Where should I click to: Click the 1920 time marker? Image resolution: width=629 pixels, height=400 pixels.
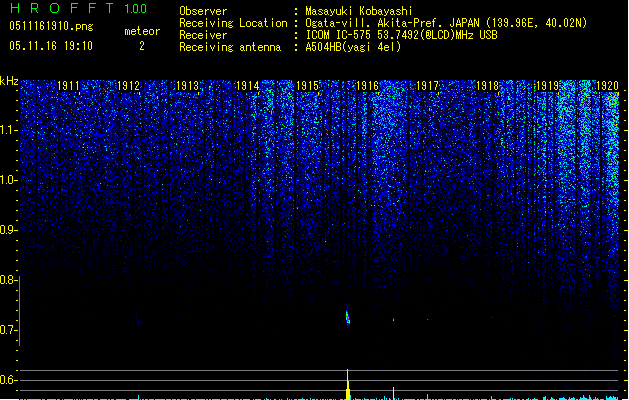click(607, 86)
